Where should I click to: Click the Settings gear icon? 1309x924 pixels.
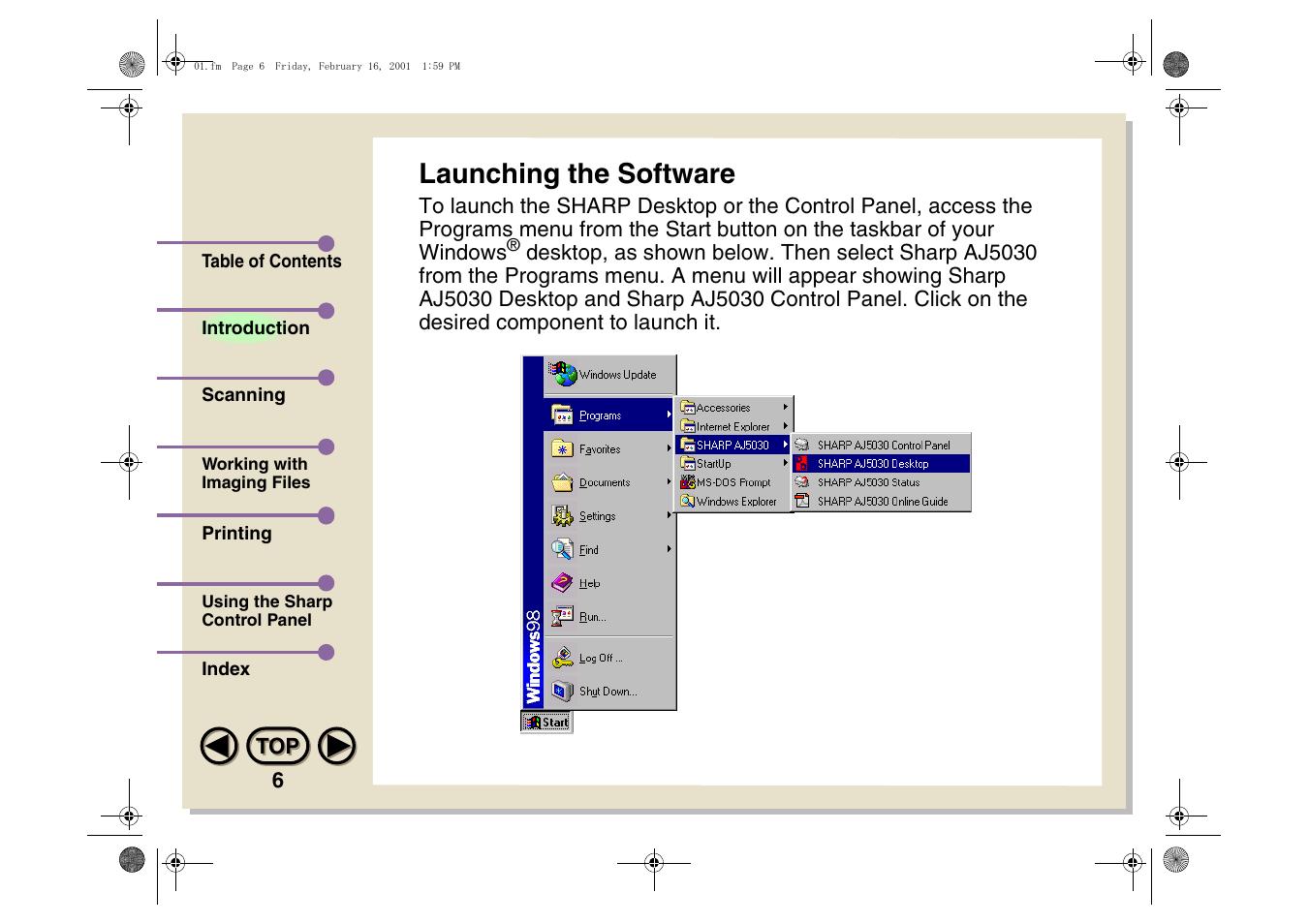[562, 515]
